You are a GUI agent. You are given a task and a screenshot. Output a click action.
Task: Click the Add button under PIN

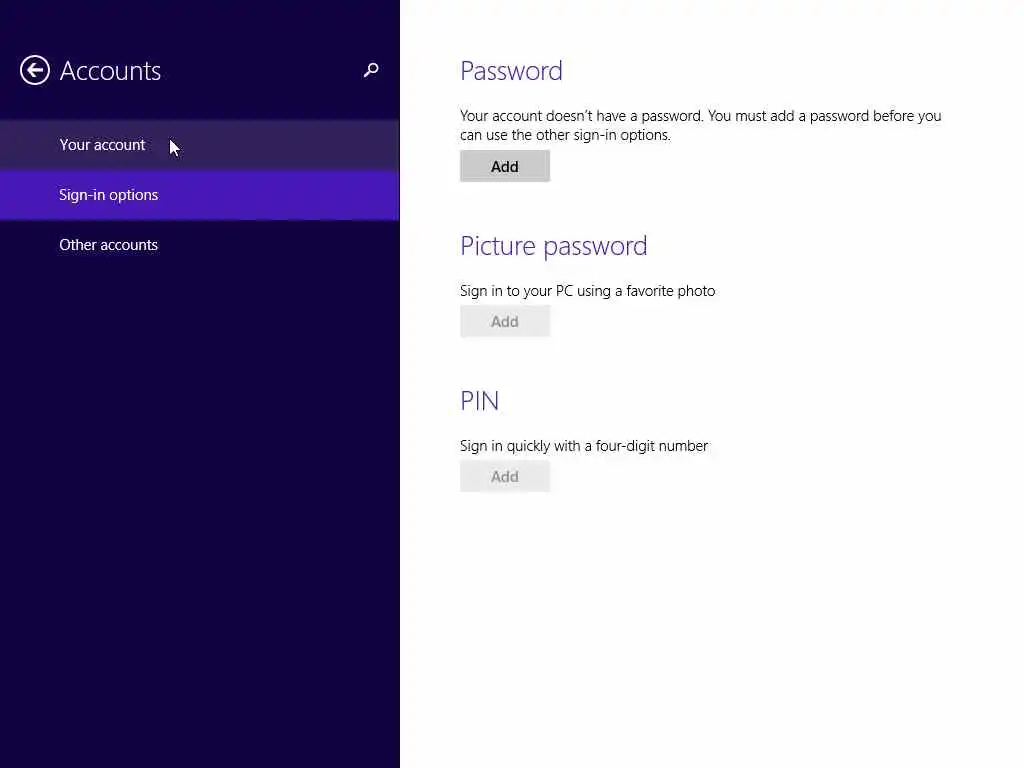(x=505, y=477)
